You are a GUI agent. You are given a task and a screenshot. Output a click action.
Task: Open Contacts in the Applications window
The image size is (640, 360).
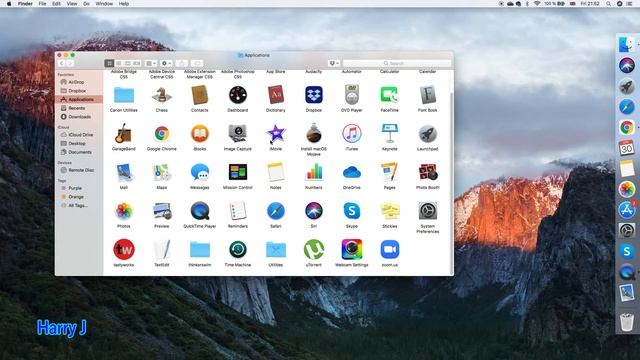(x=200, y=95)
